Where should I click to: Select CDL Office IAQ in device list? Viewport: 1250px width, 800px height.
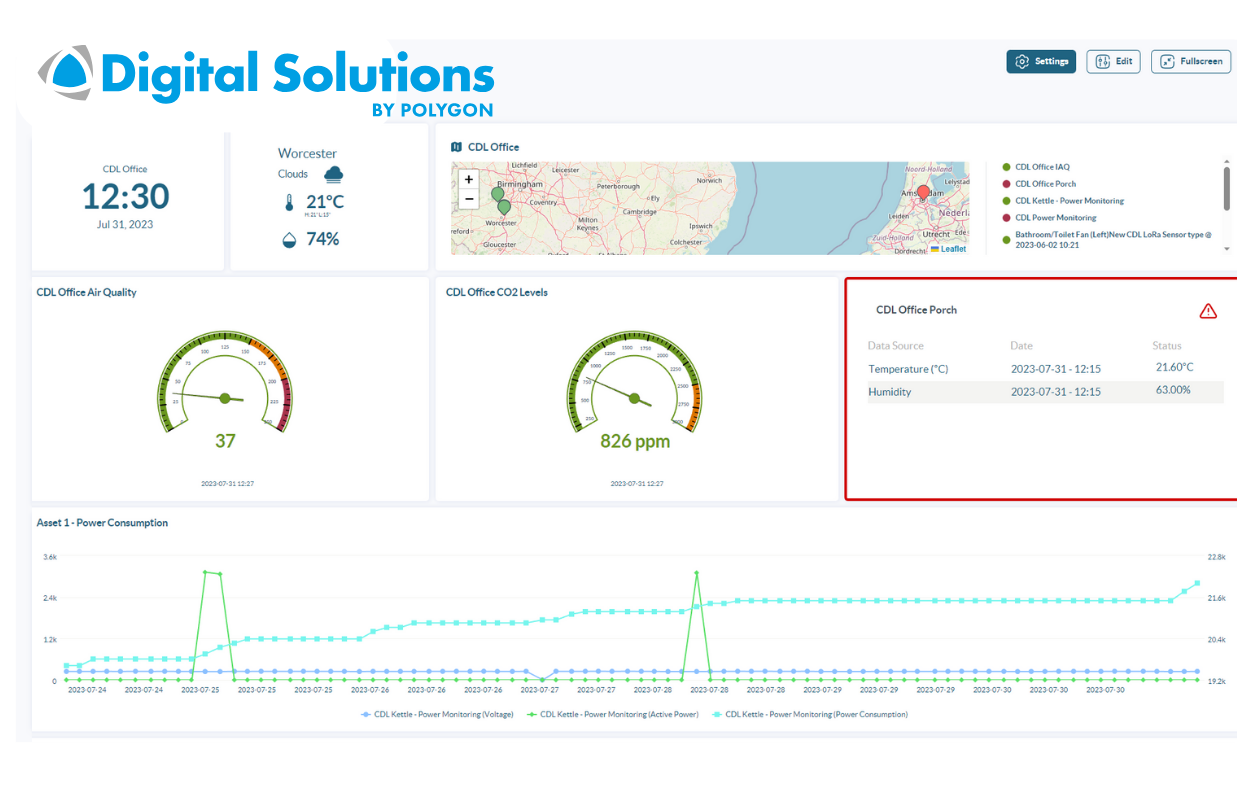1041,167
